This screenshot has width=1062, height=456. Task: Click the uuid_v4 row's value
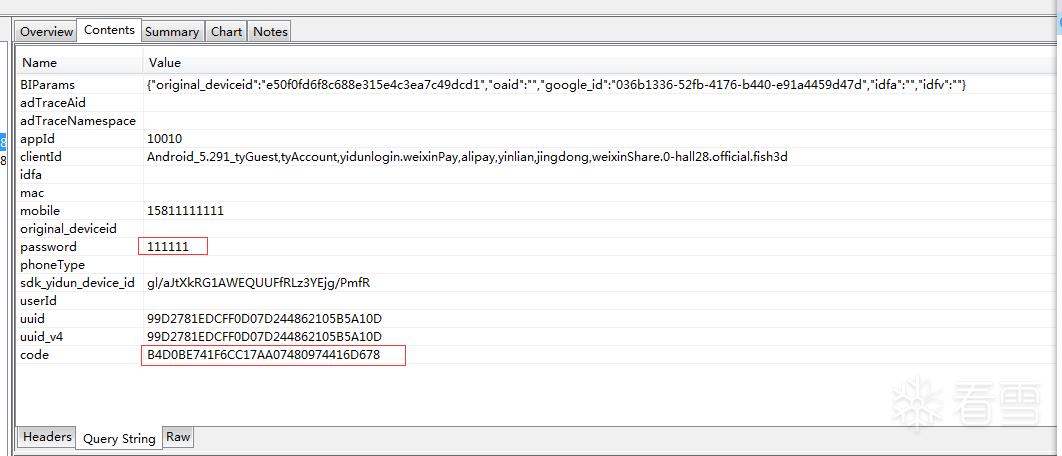click(265, 337)
